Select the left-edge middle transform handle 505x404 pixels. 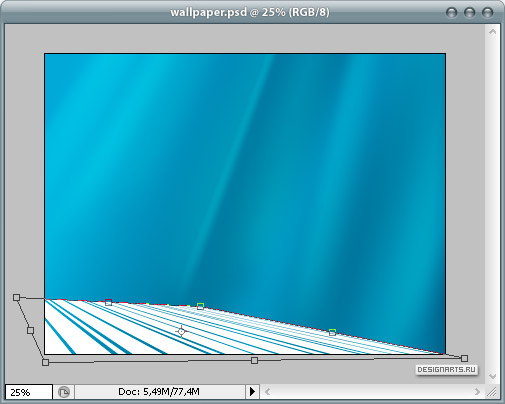pyautogui.click(x=30, y=331)
